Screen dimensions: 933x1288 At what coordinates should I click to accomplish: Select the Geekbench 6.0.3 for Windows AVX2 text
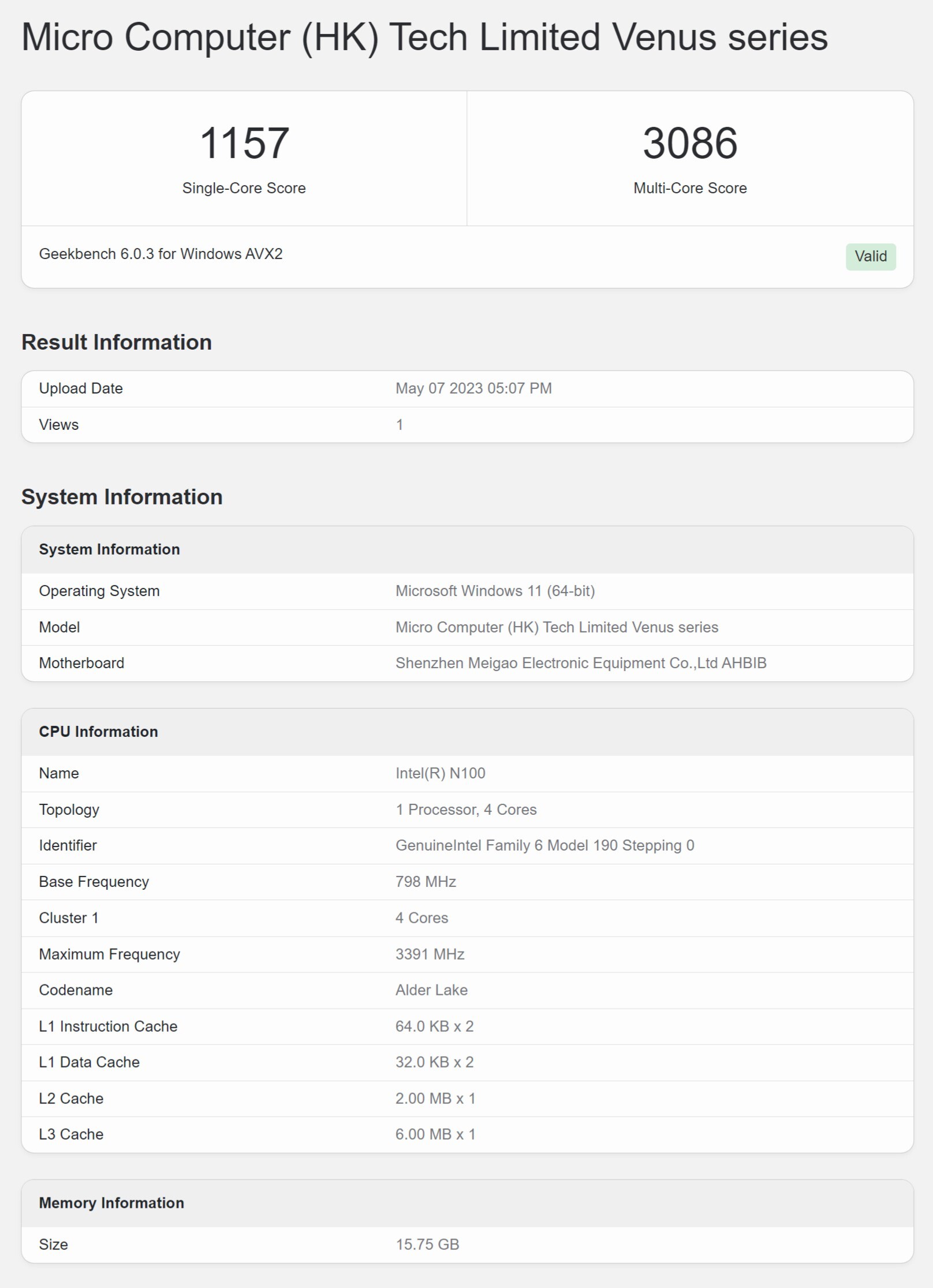click(161, 254)
